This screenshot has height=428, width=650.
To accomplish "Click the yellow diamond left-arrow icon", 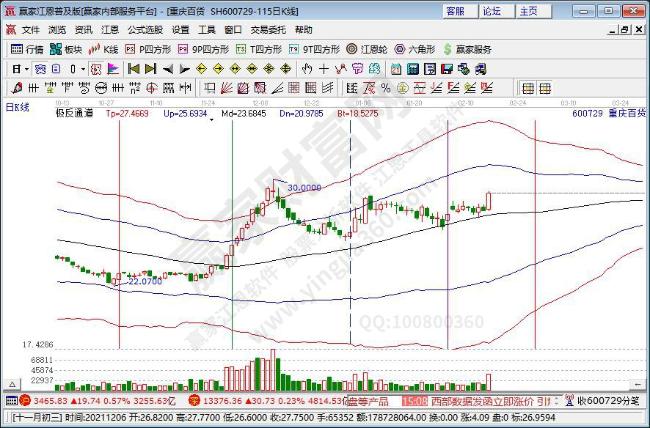I will point(201,69).
